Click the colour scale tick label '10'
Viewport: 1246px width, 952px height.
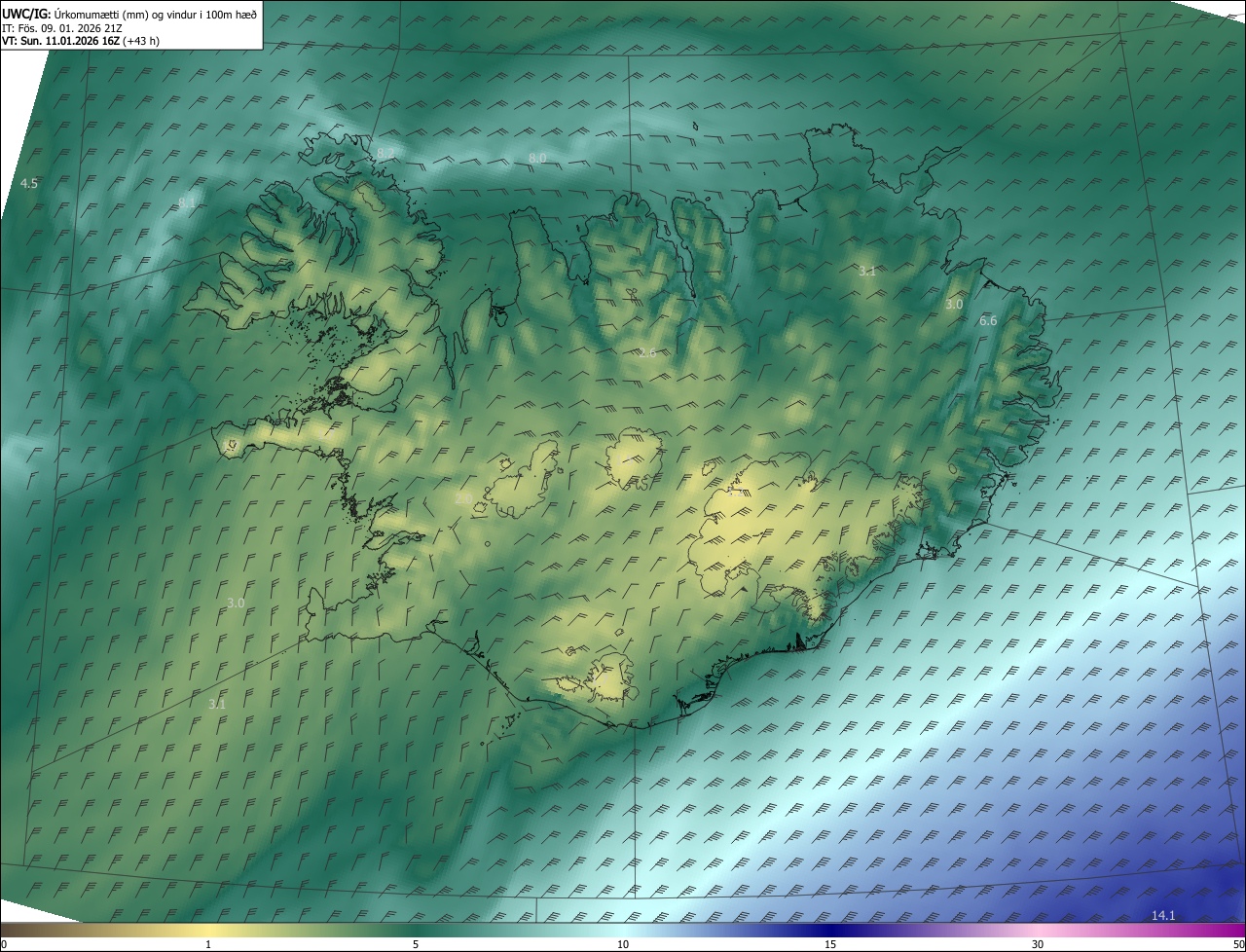tap(623, 944)
